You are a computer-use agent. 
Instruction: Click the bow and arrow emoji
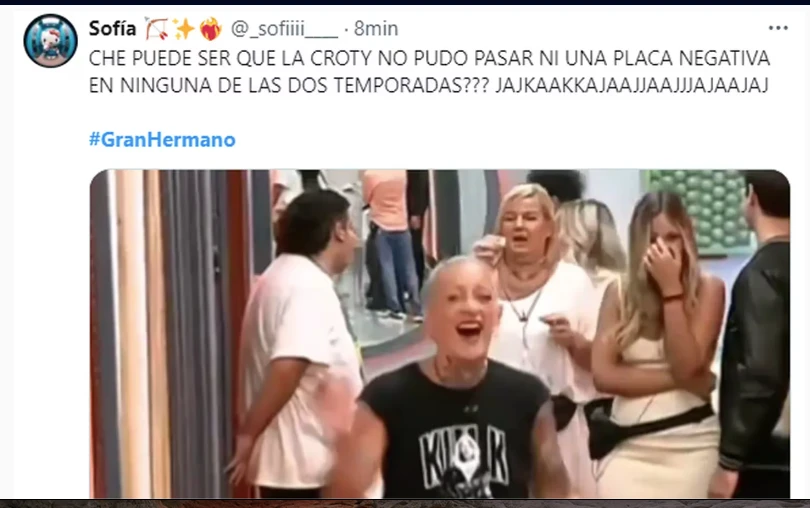tap(156, 29)
